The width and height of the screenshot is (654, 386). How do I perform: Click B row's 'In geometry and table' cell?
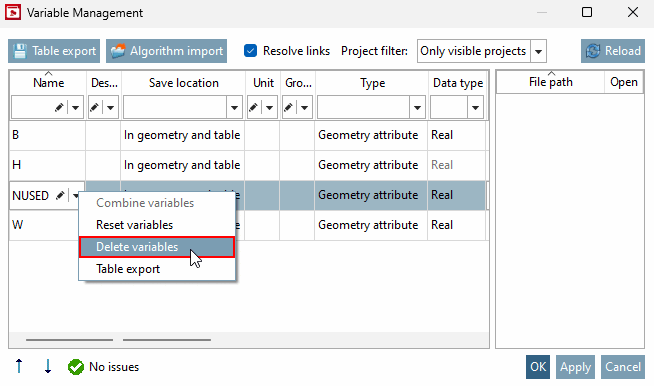(182, 135)
